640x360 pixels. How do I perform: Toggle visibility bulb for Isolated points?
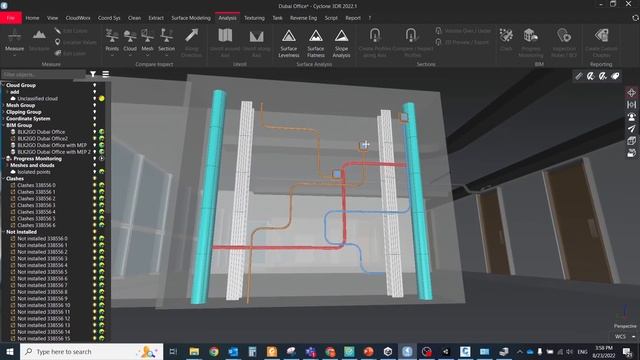95,172
